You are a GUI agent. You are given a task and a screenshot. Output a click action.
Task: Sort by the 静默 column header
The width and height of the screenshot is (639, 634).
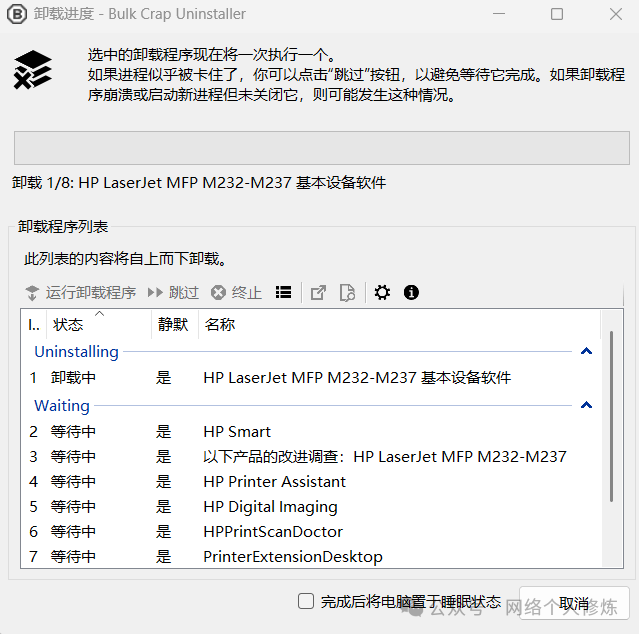tap(175, 324)
